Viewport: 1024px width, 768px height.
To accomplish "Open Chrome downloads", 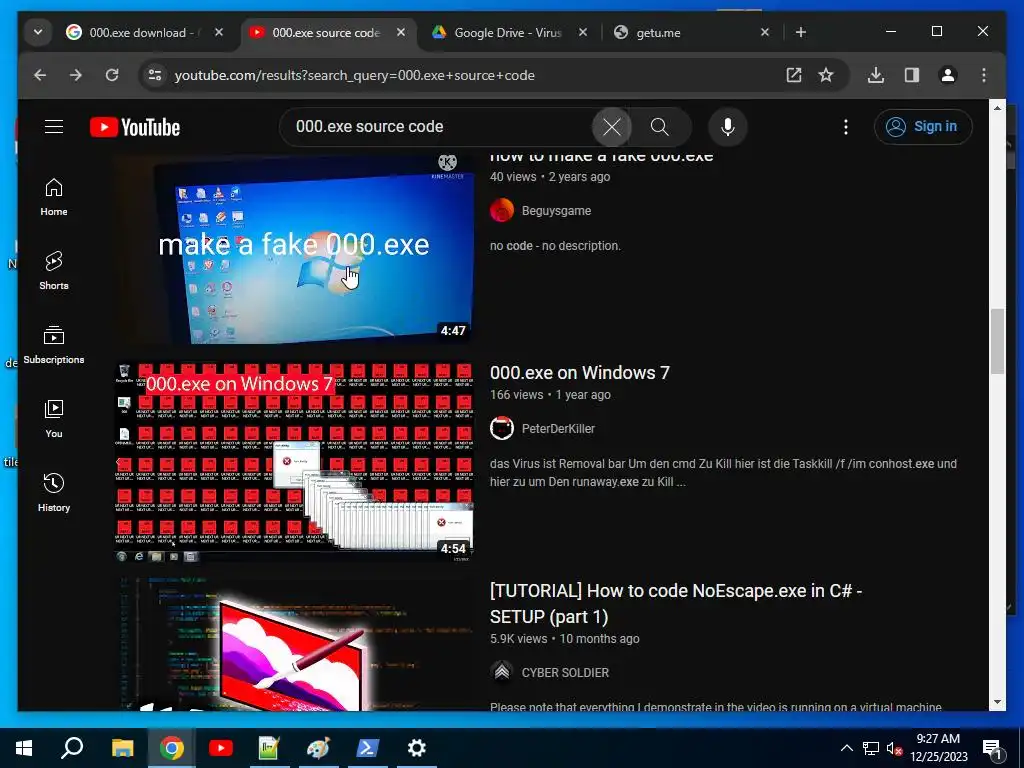I will pyautogui.click(x=876, y=75).
